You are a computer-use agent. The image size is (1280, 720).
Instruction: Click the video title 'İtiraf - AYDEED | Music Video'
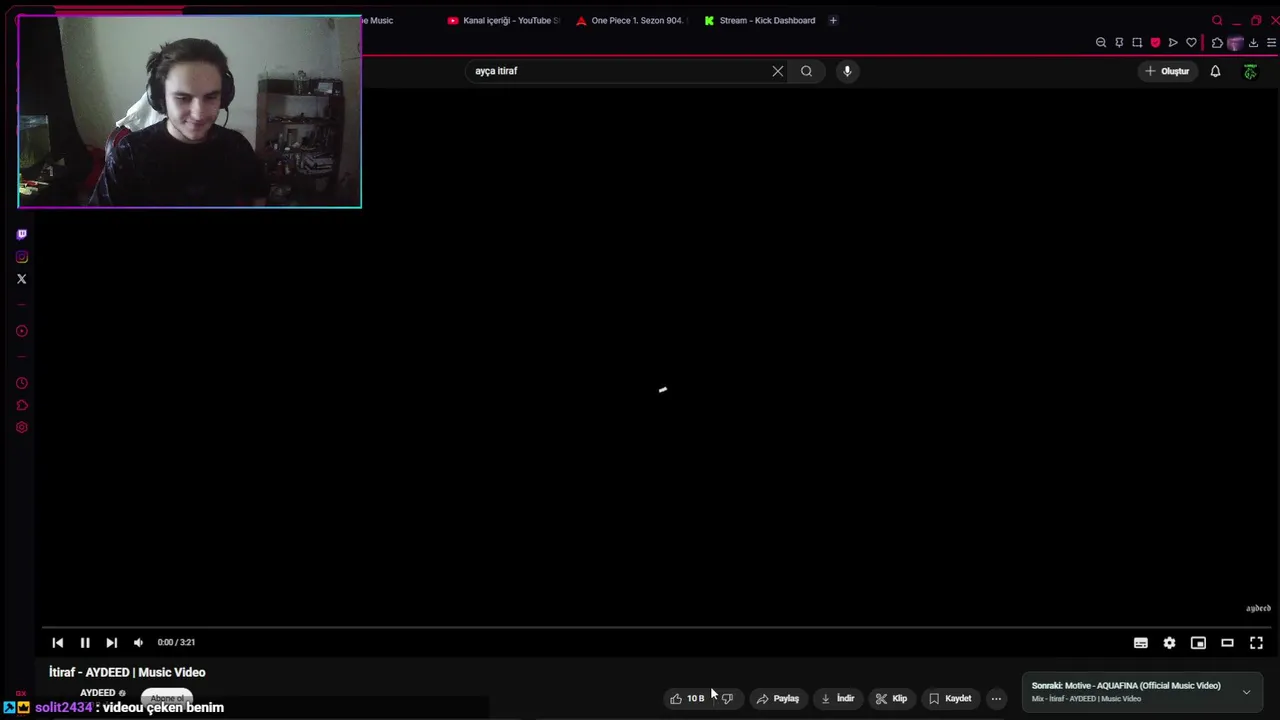tap(127, 672)
